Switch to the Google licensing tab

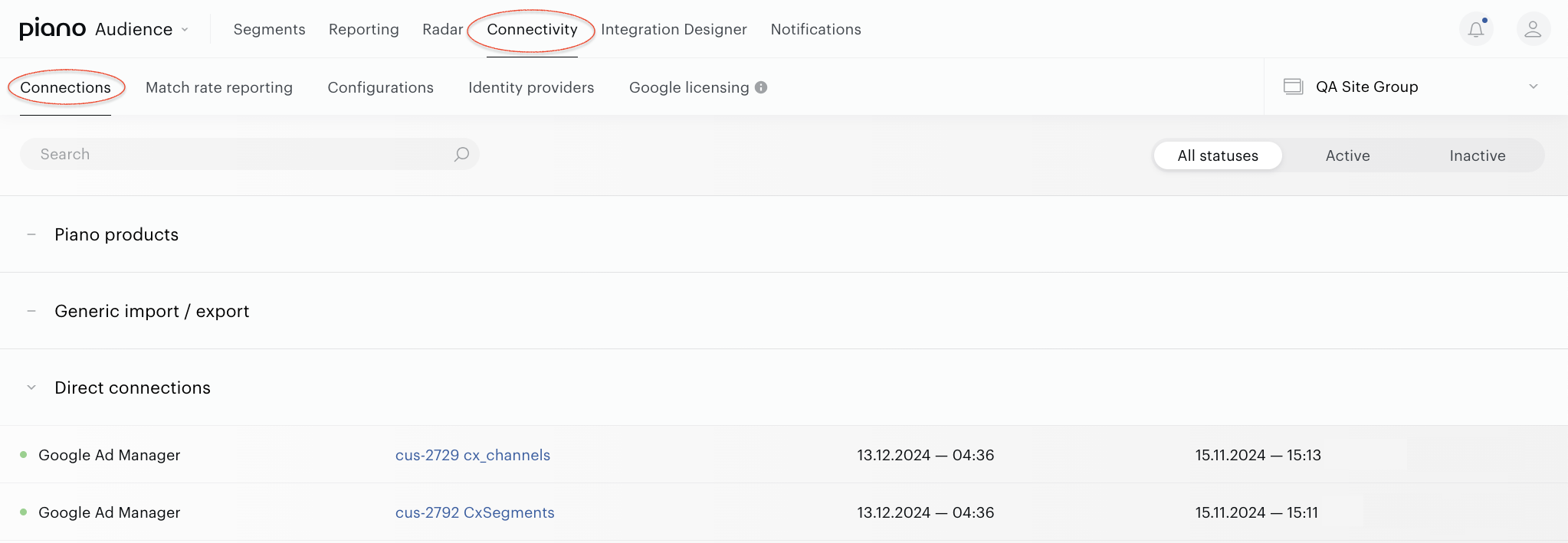click(x=689, y=87)
